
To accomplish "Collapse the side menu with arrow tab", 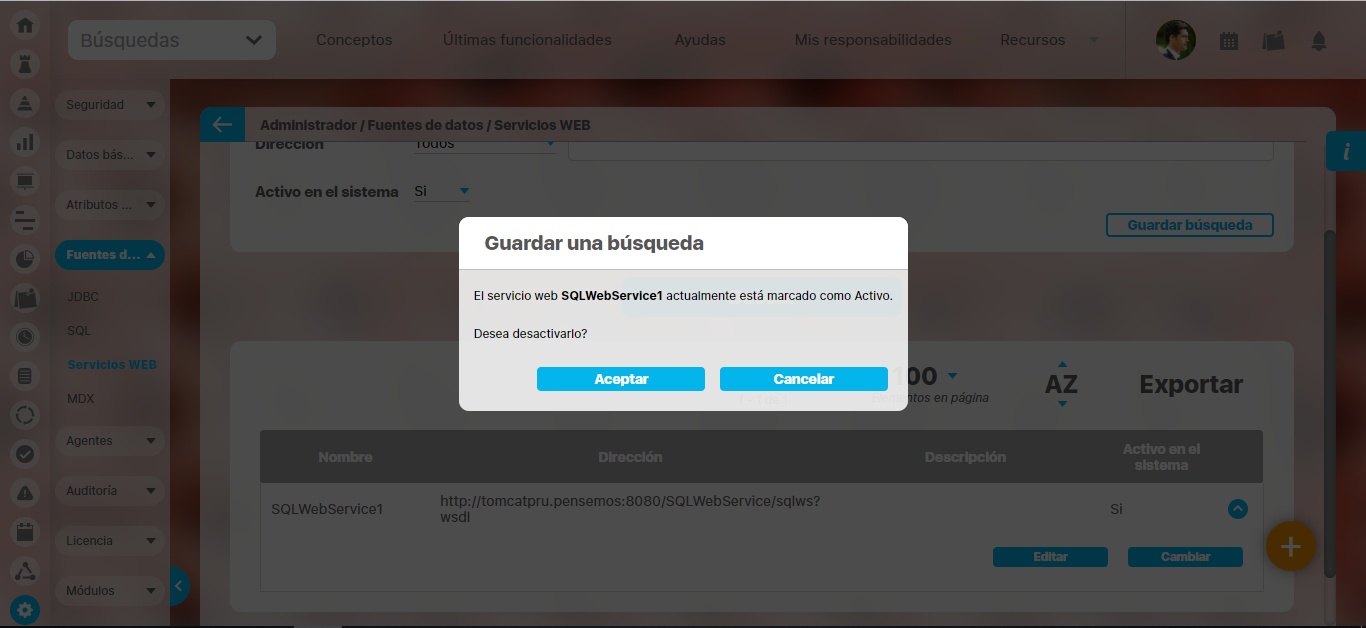I will (x=178, y=586).
